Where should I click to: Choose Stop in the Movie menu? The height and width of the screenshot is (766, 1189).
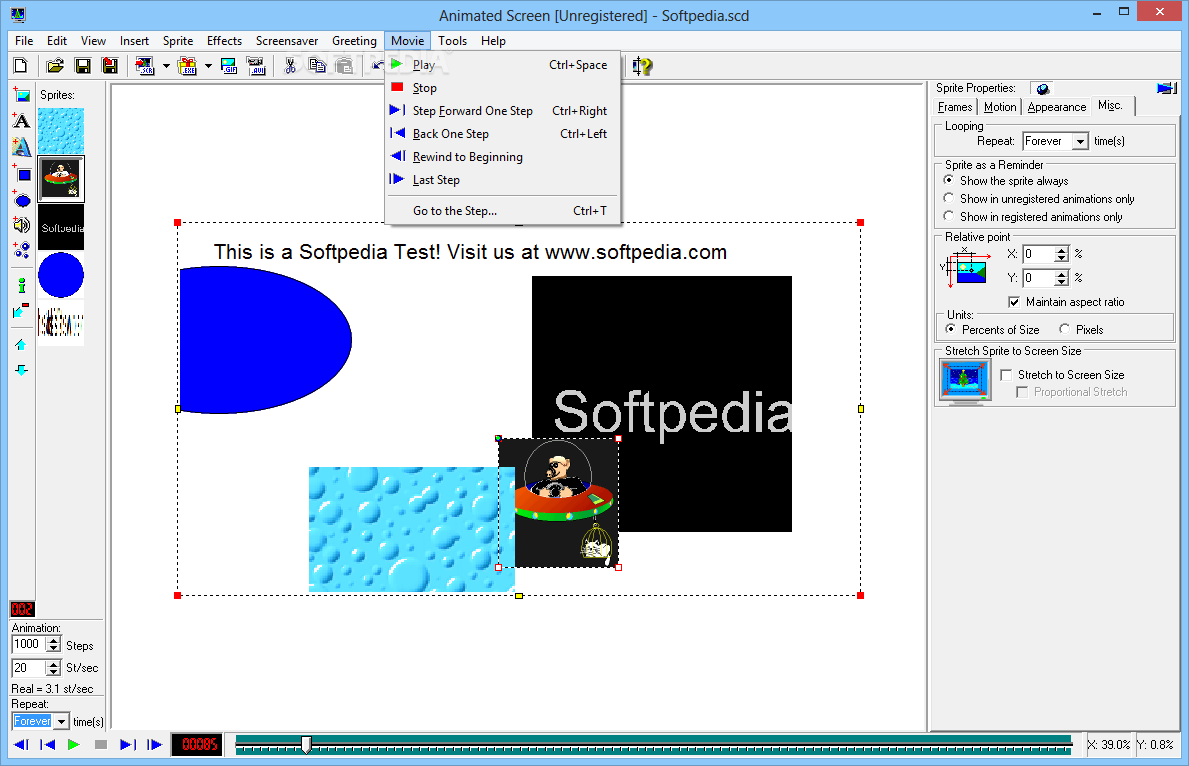click(x=503, y=88)
